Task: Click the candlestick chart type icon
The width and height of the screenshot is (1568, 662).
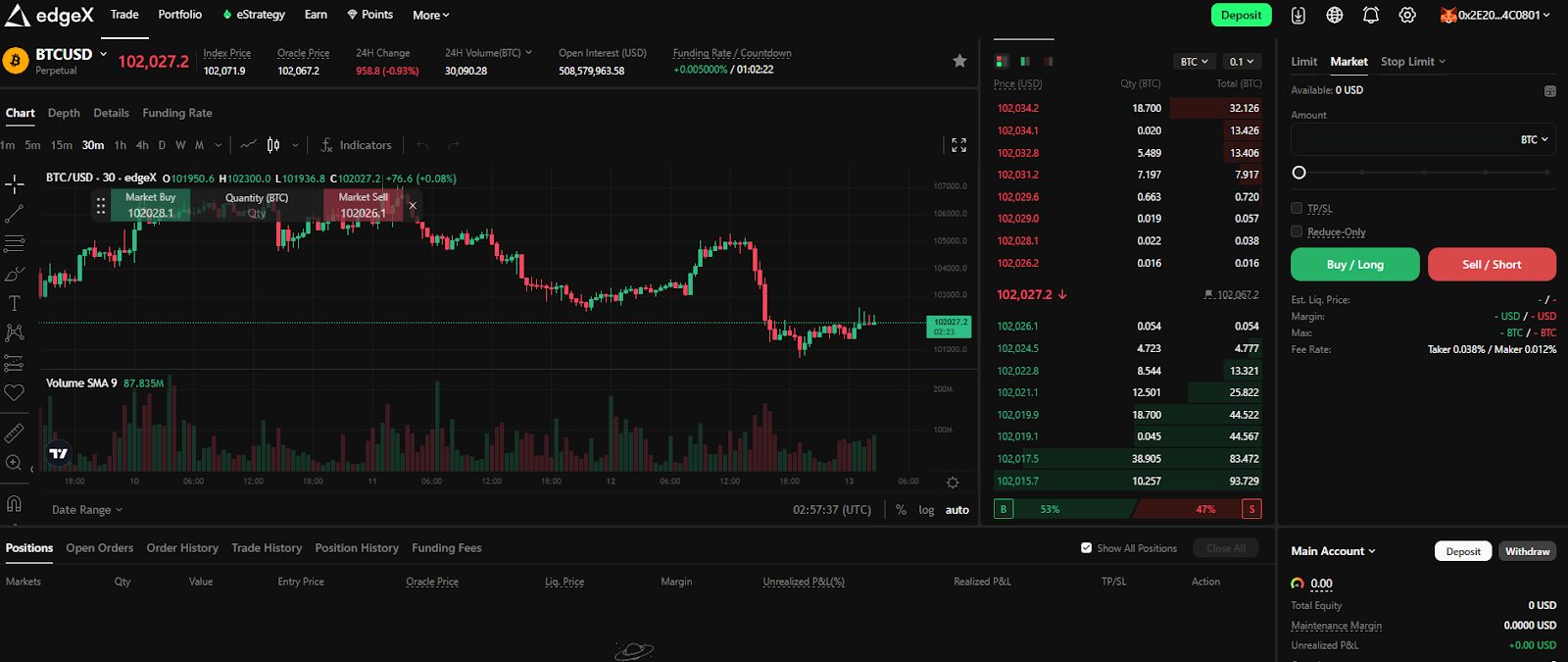Action: [273, 145]
